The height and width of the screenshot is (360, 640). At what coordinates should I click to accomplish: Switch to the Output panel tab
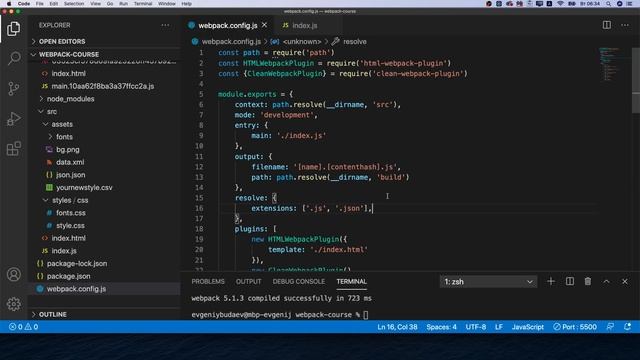[x=248, y=281]
